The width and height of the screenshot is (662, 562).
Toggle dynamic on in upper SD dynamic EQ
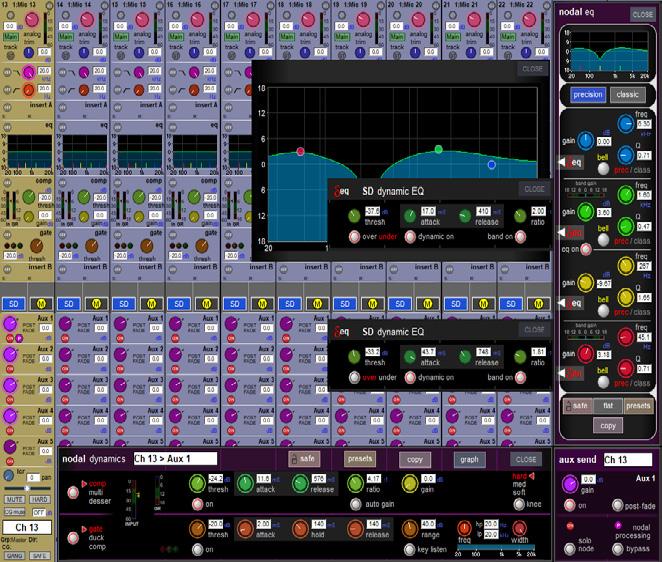[x=410, y=236]
